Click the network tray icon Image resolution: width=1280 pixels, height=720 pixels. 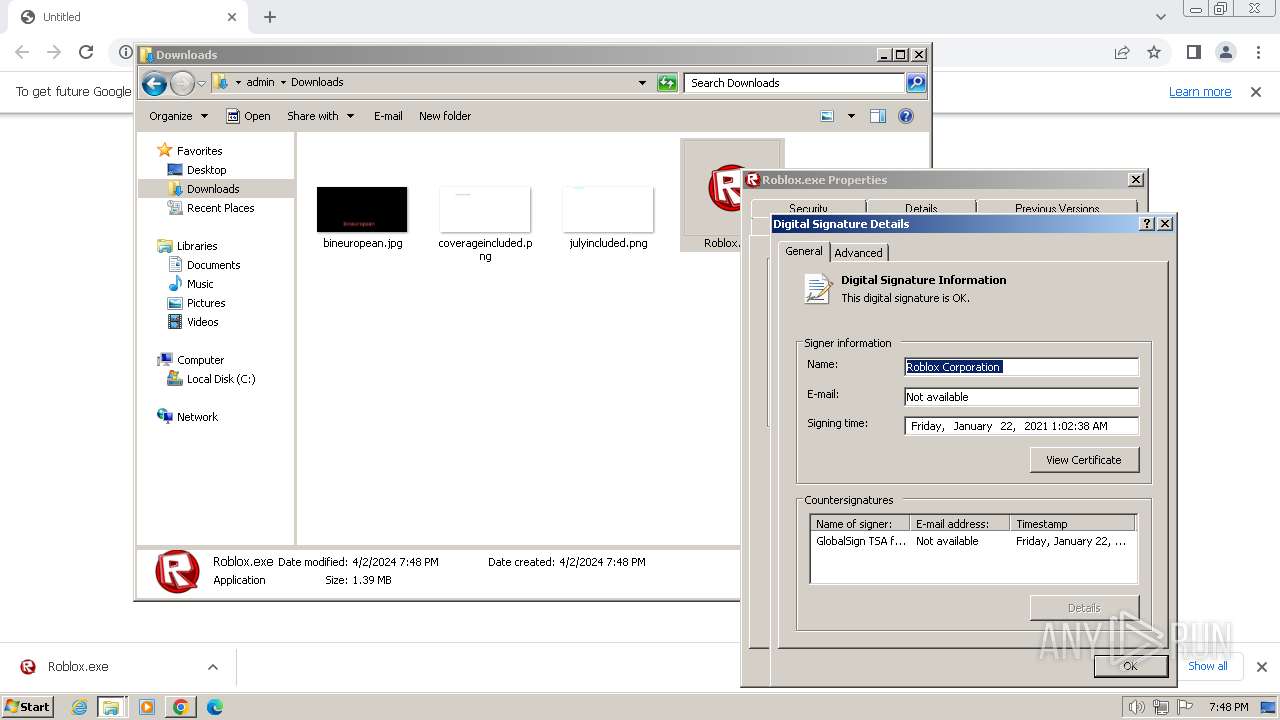click(1160, 707)
